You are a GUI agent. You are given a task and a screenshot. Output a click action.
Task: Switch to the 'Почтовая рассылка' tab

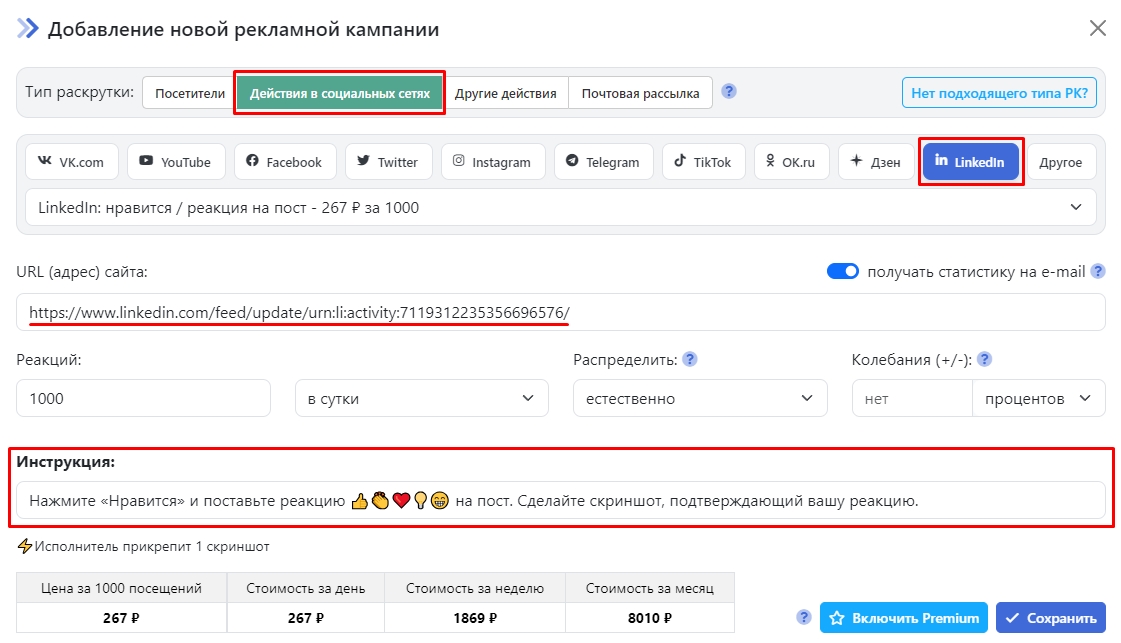point(640,93)
